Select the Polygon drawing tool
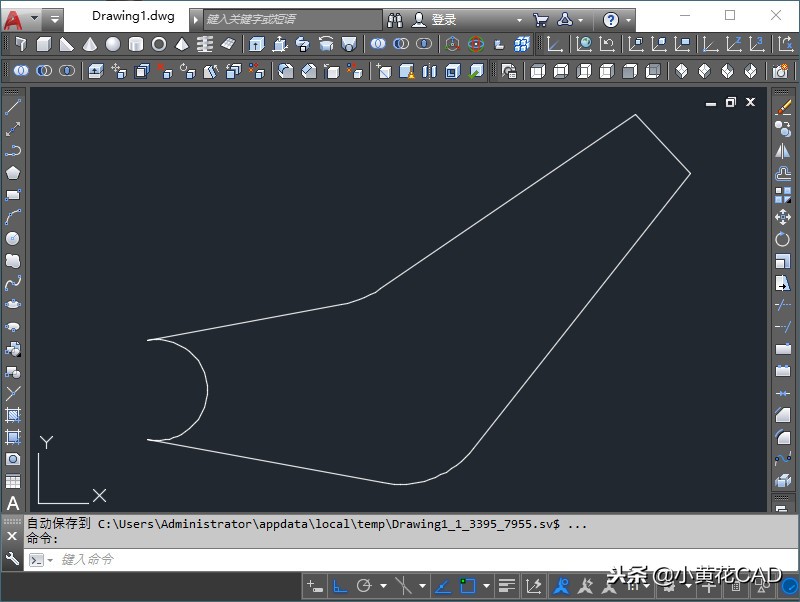Viewport: 800px width, 602px height. click(x=13, y=173)
